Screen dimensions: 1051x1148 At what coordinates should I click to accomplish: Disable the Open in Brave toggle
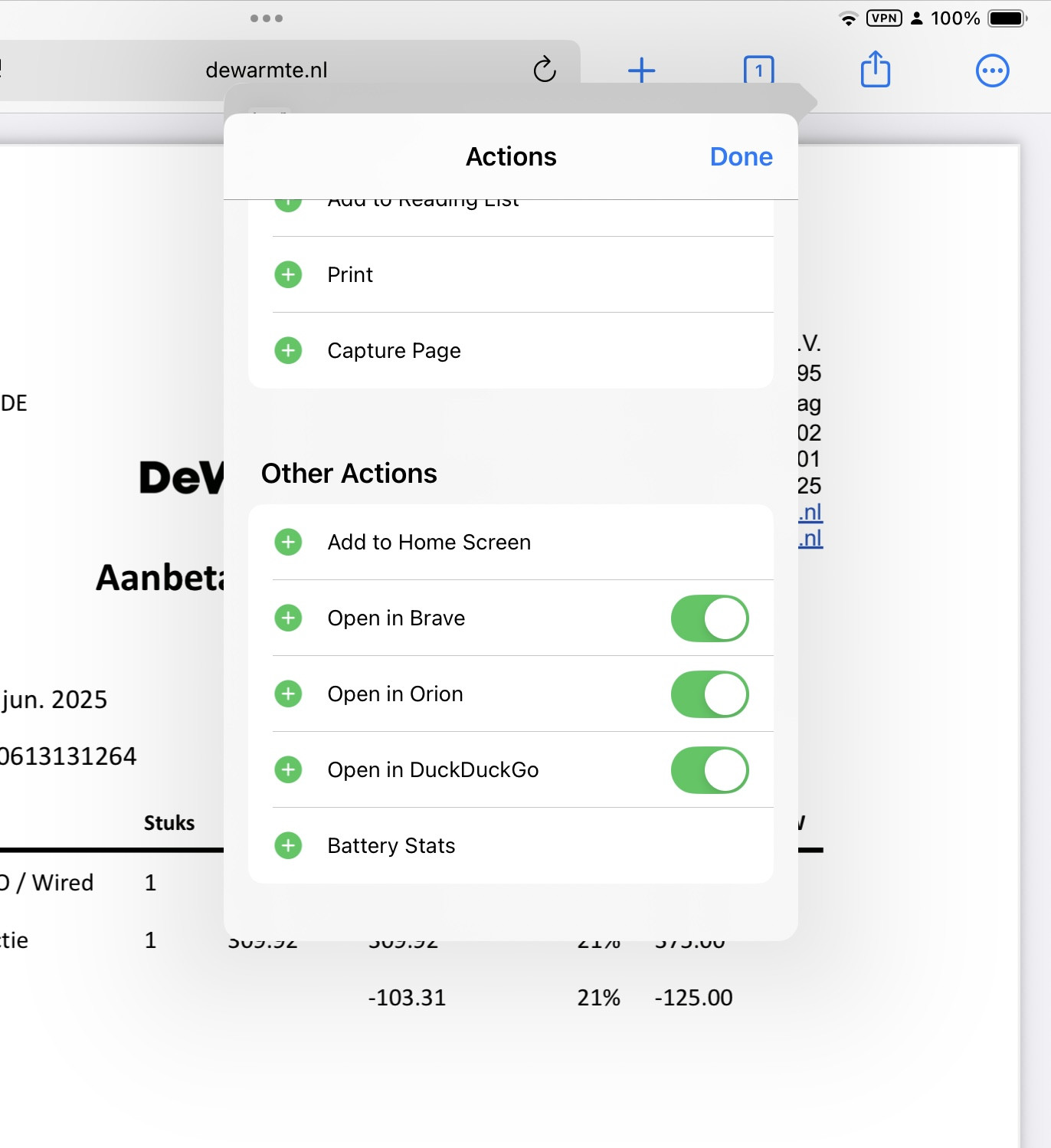(709, 618)
